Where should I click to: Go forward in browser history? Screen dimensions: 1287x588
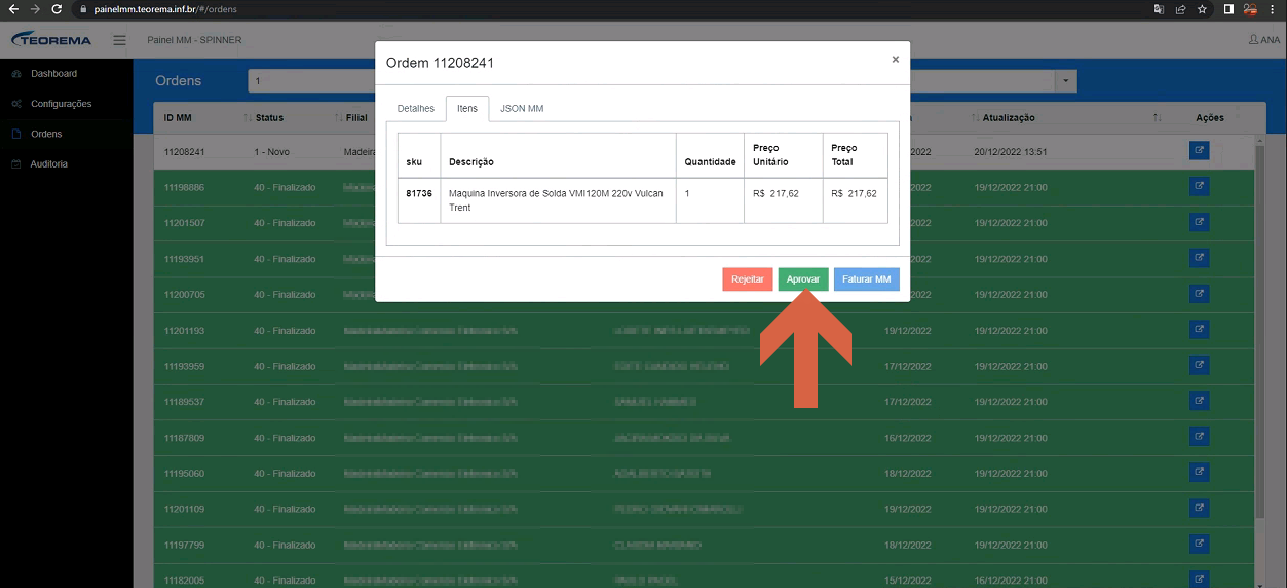click(35, 9)
